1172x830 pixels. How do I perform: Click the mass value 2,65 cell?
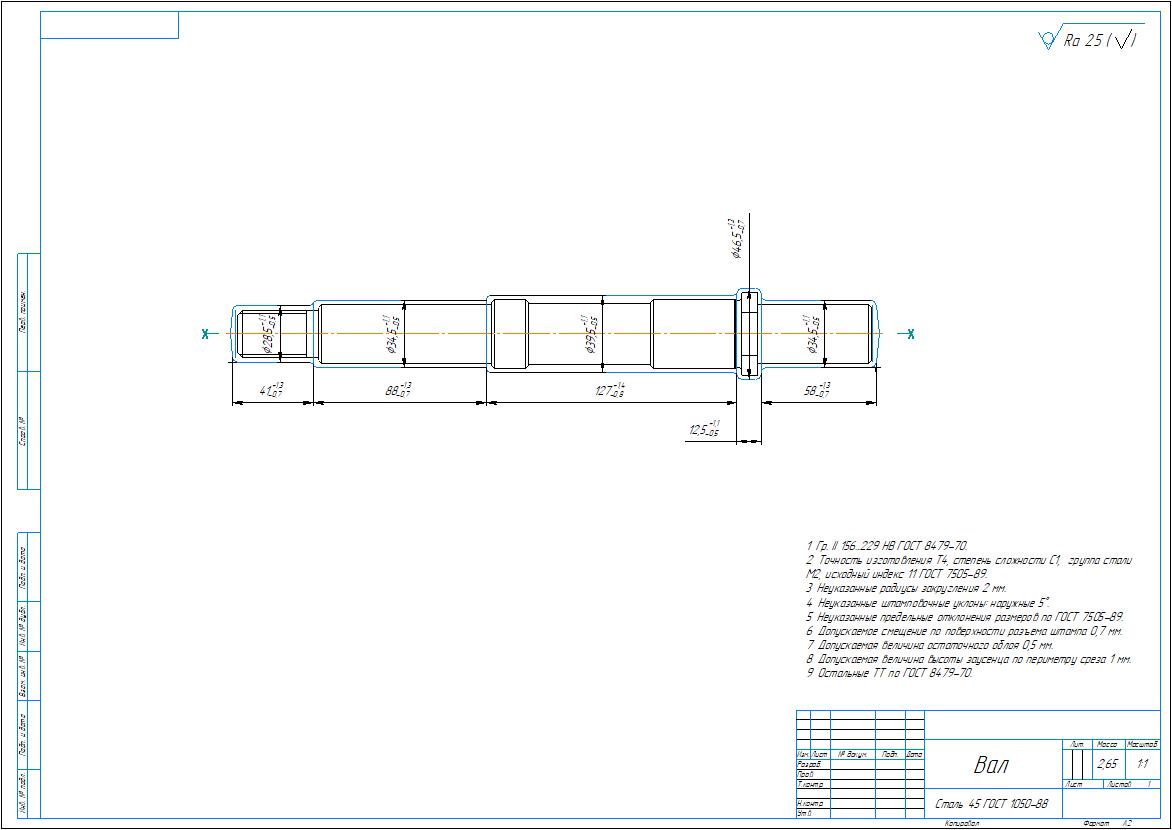1106,764
